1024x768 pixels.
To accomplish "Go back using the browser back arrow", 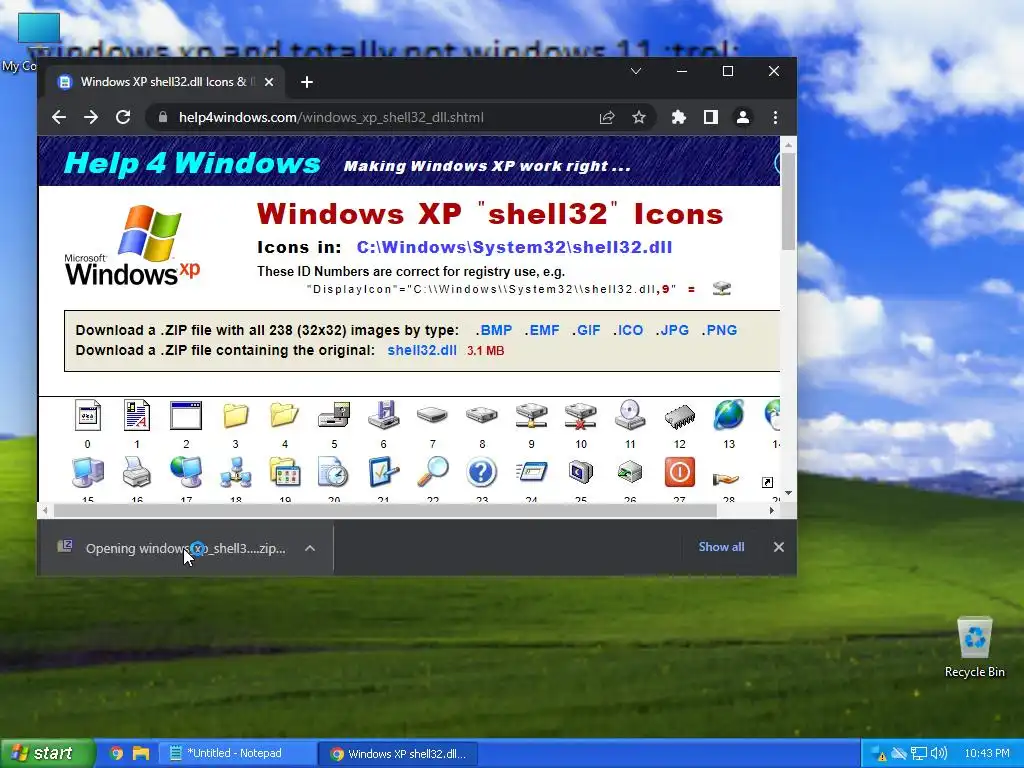I will [x=59, y=118].
